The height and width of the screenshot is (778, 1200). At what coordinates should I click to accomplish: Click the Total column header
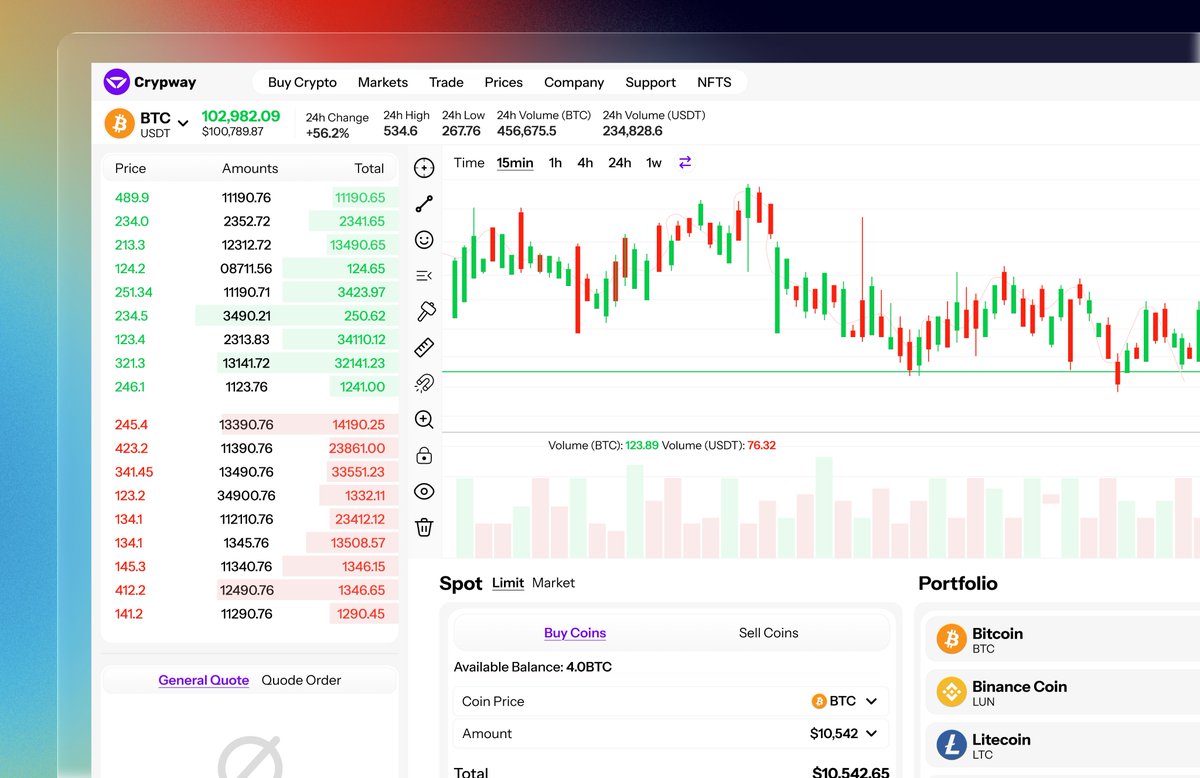[369, 168]
